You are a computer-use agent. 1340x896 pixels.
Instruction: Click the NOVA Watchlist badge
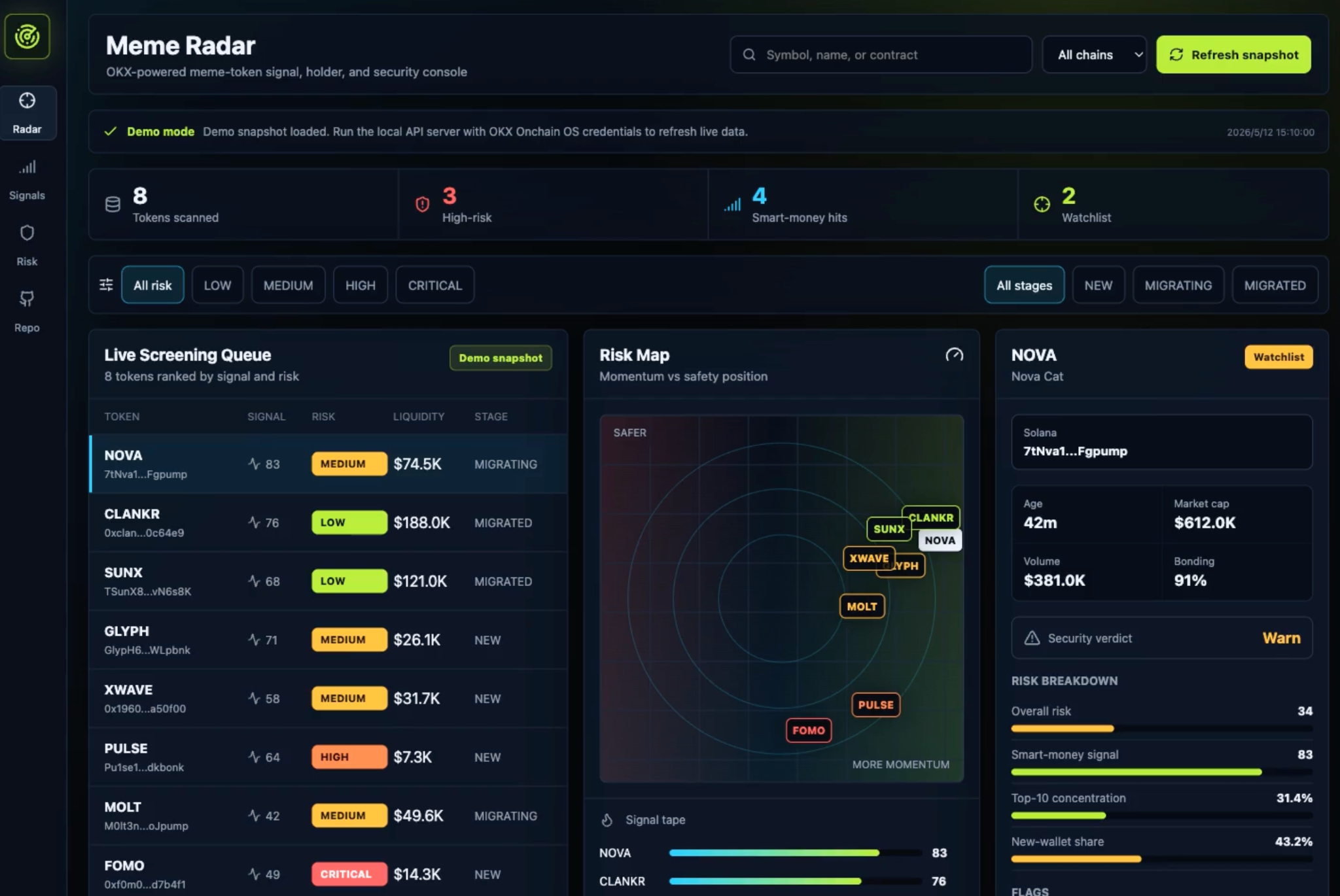tap(1278, 357)
